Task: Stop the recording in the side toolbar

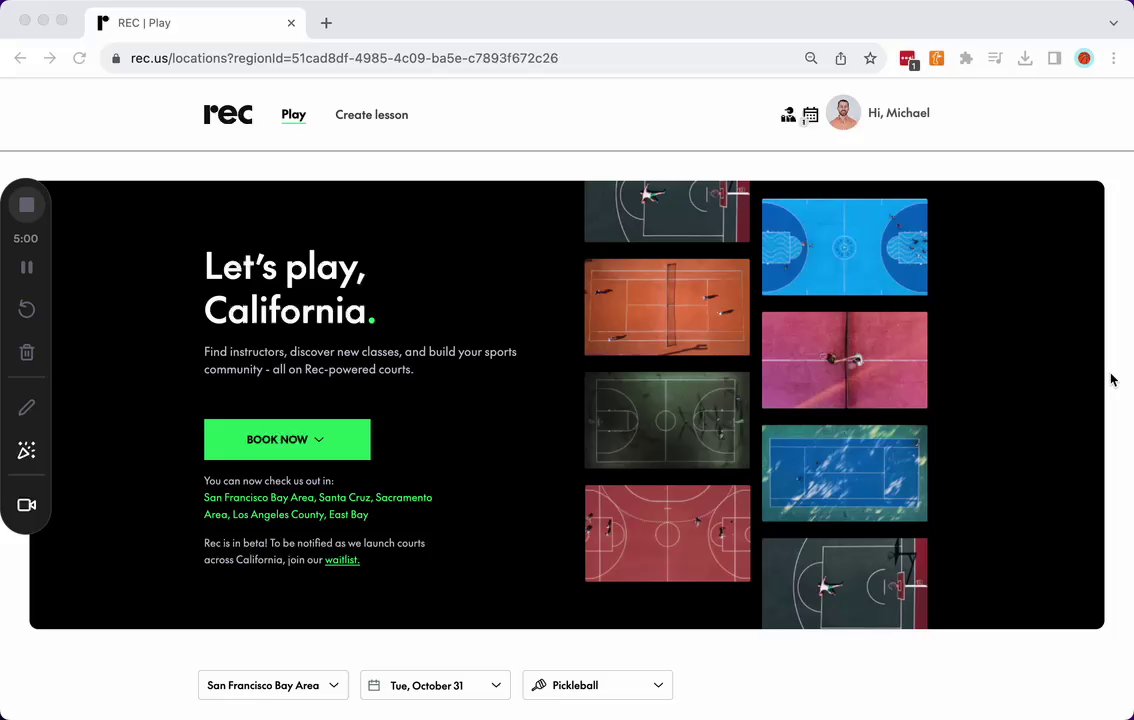Action: [x=27, y=205]
